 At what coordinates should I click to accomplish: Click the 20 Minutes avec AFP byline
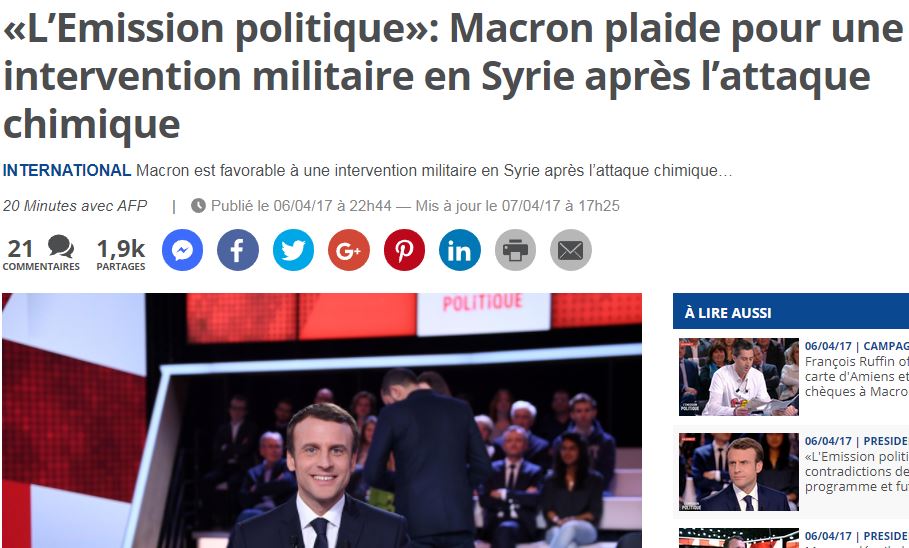[x=75, y=206]
